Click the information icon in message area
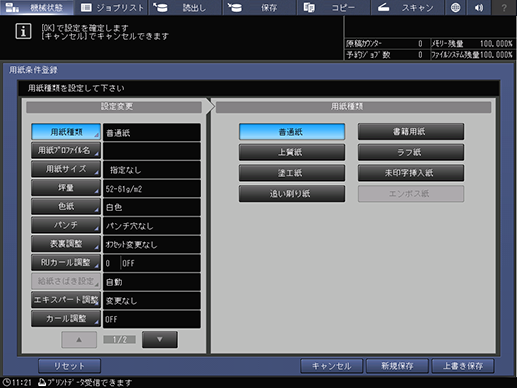This screenshot has height=388, width=517. click(23, 31)
